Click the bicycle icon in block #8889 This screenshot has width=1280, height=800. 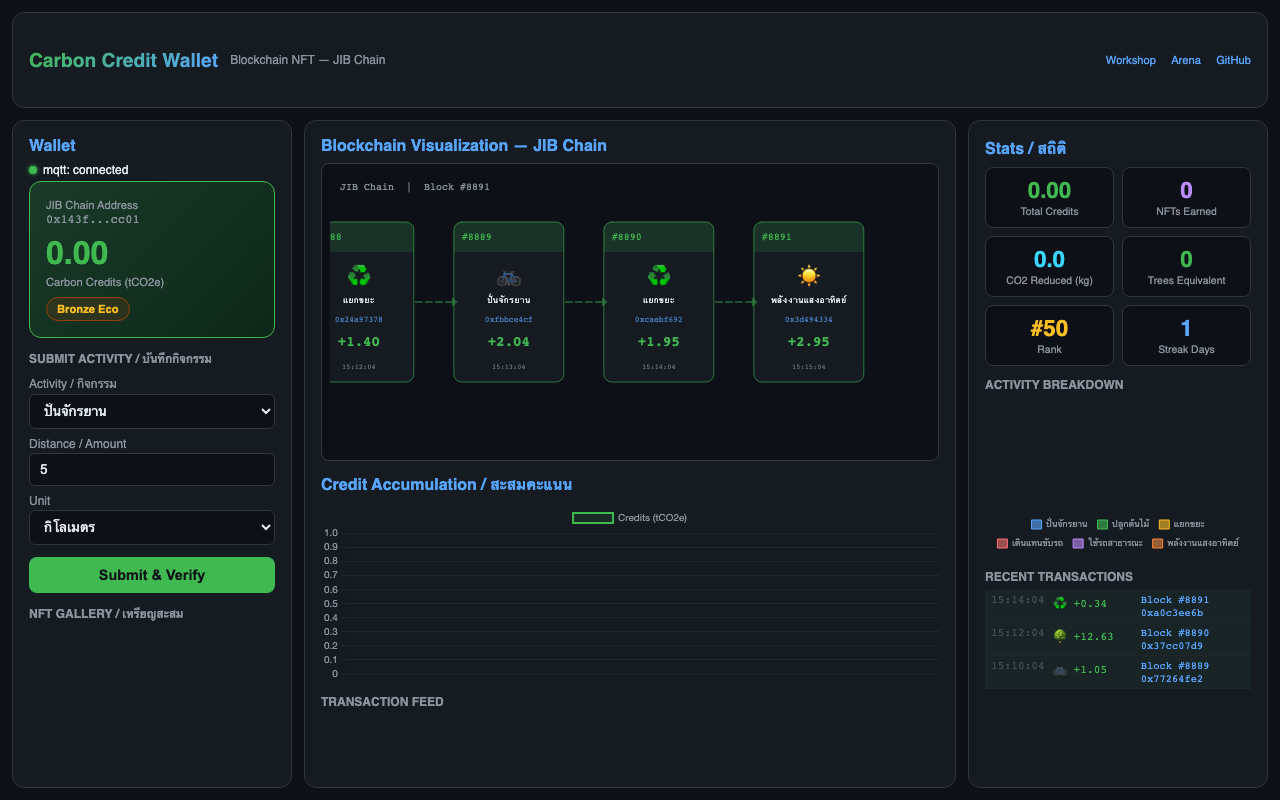point(508,276)
